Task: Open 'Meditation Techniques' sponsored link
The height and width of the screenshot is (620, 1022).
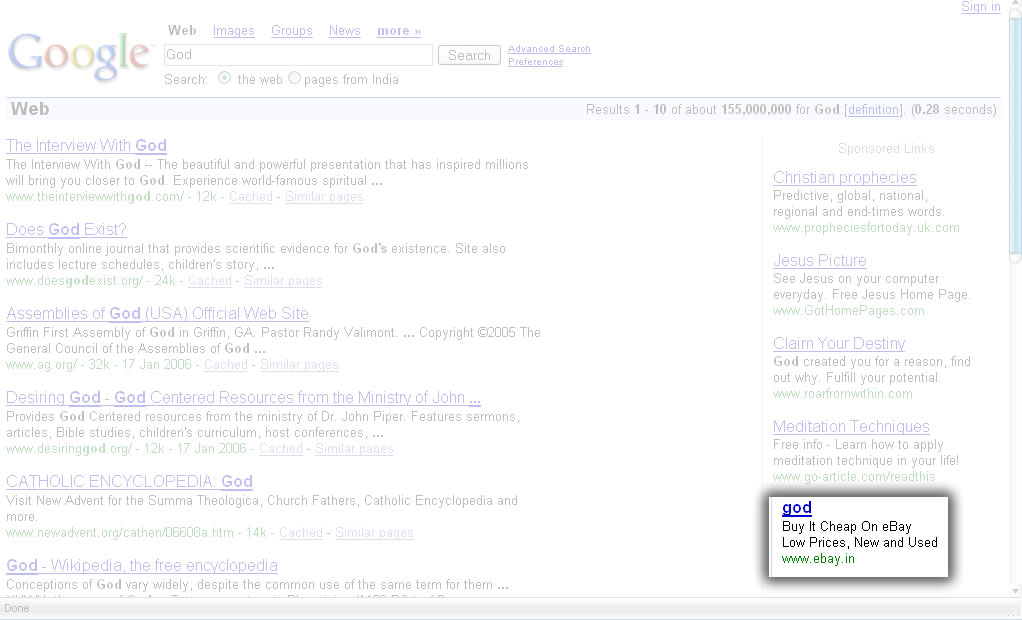Action: (851, 426)
